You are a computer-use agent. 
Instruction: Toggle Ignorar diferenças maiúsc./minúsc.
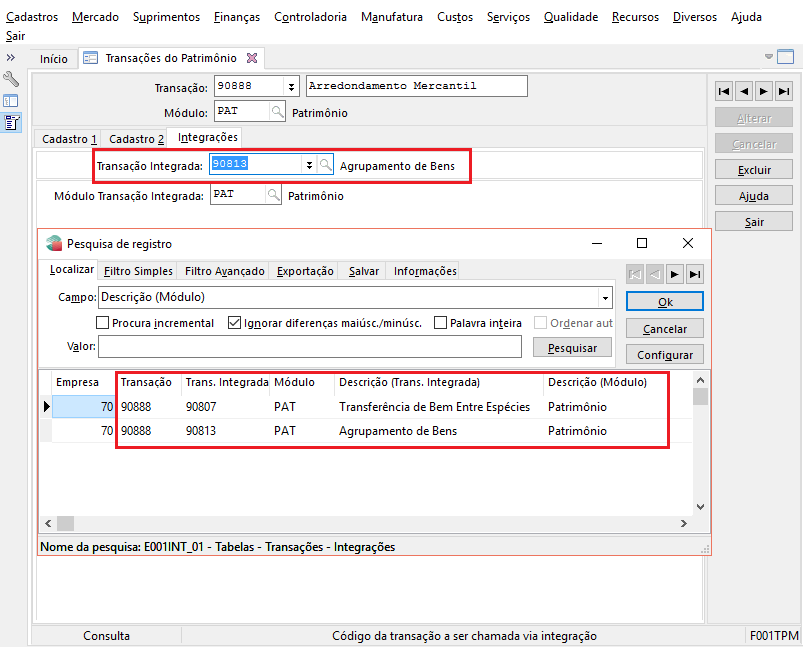(234, 323)
